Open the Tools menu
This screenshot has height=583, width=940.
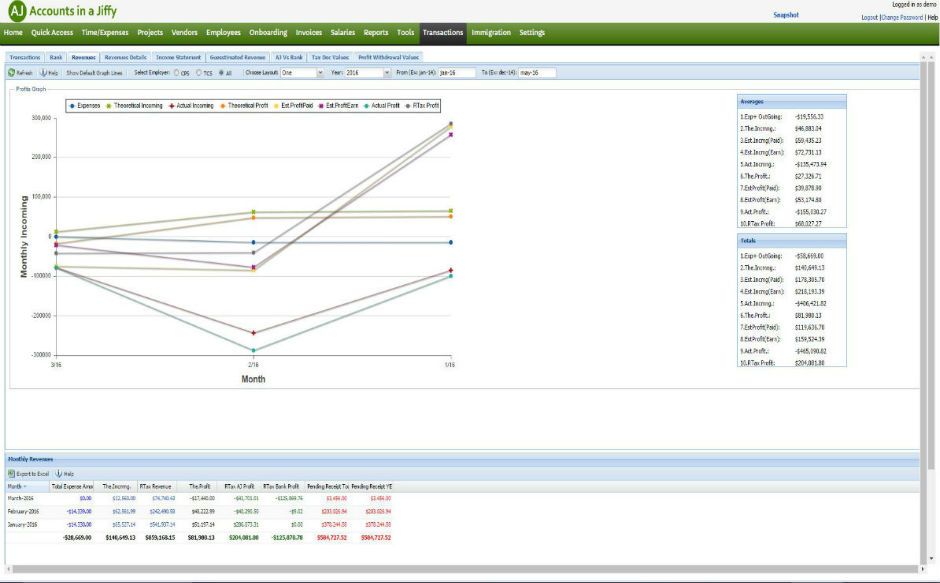pyautogui.click(x=406, y=32)
